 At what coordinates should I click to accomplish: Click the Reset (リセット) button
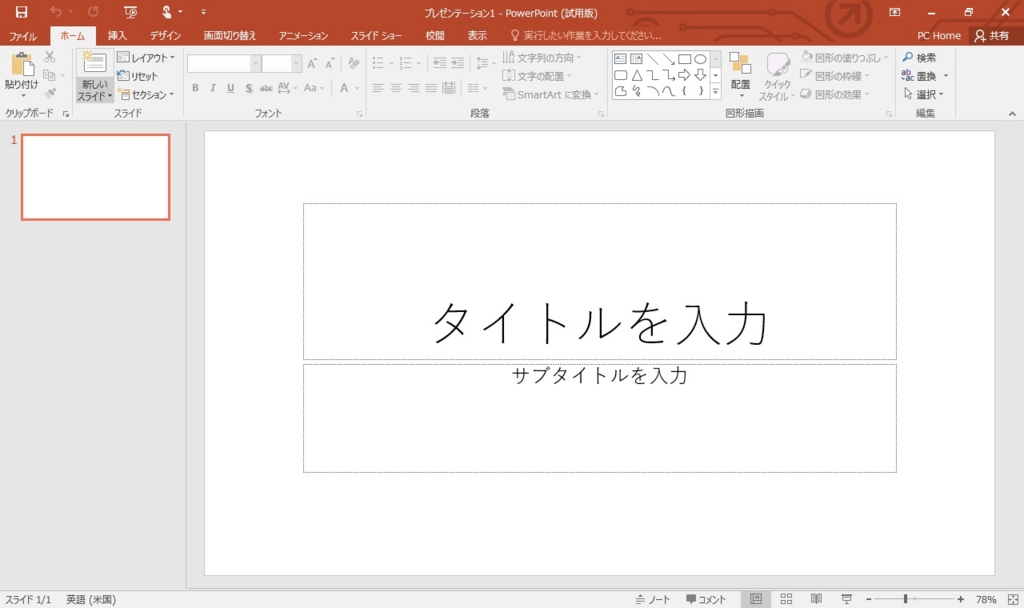pos(138,76)
